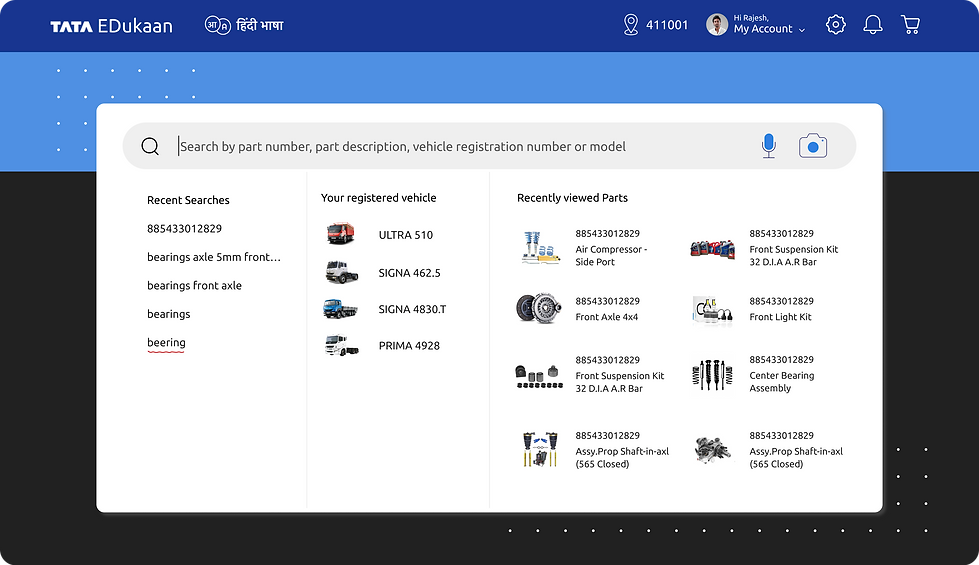Open the shopping cart
Viewport: 979px width, 565px height.
pyautogui.click(x=910, y=25)
